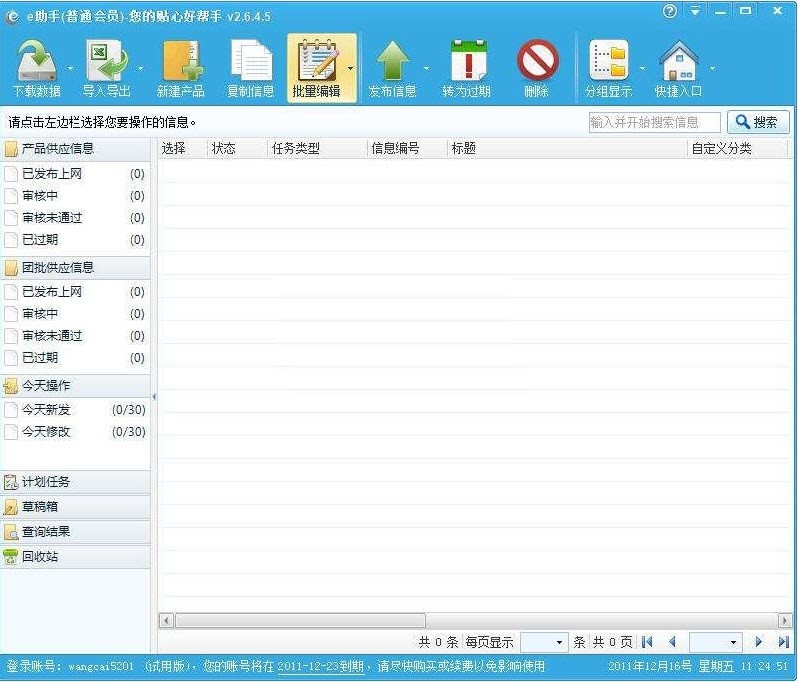Open the page number dropdown
The height and width of the screenshot is (682, 798).
[x=715, y=642]
